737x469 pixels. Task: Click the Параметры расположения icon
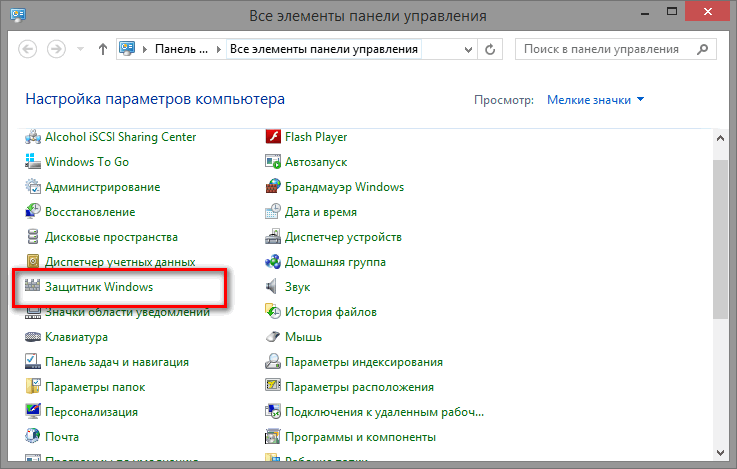click(273, 386)
